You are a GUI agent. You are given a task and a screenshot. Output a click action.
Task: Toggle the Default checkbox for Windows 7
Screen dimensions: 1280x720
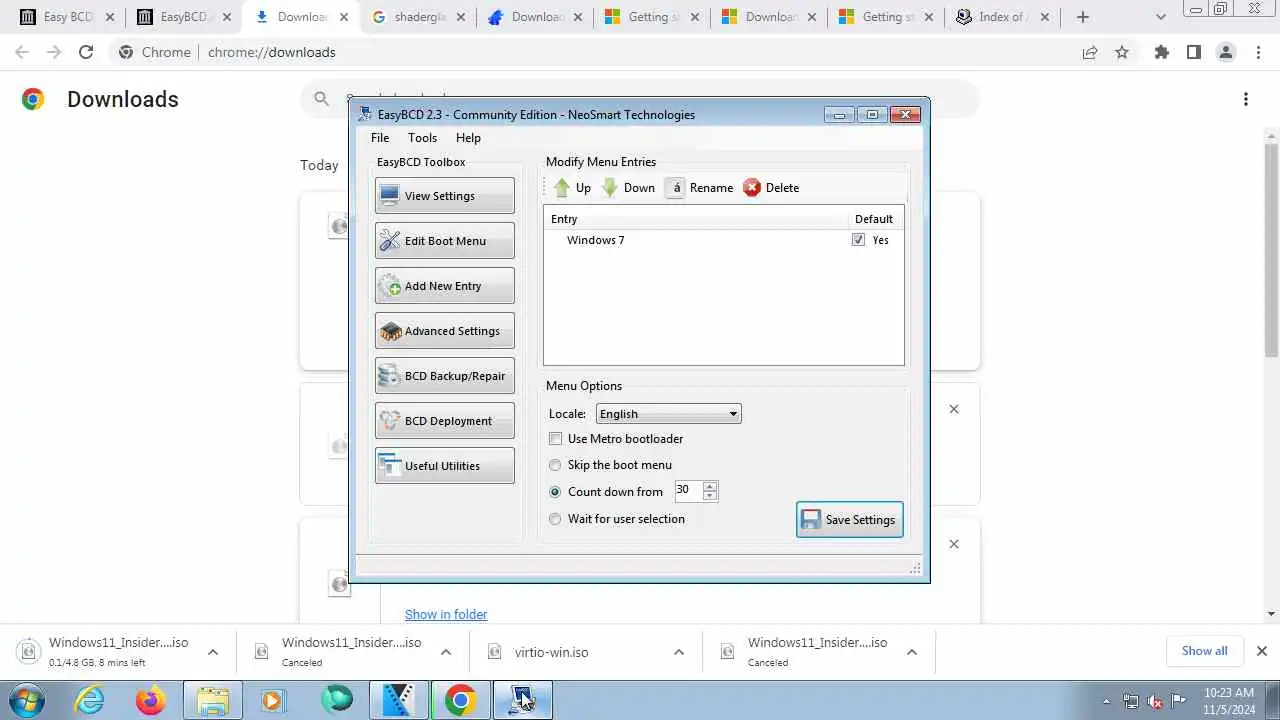858,240
